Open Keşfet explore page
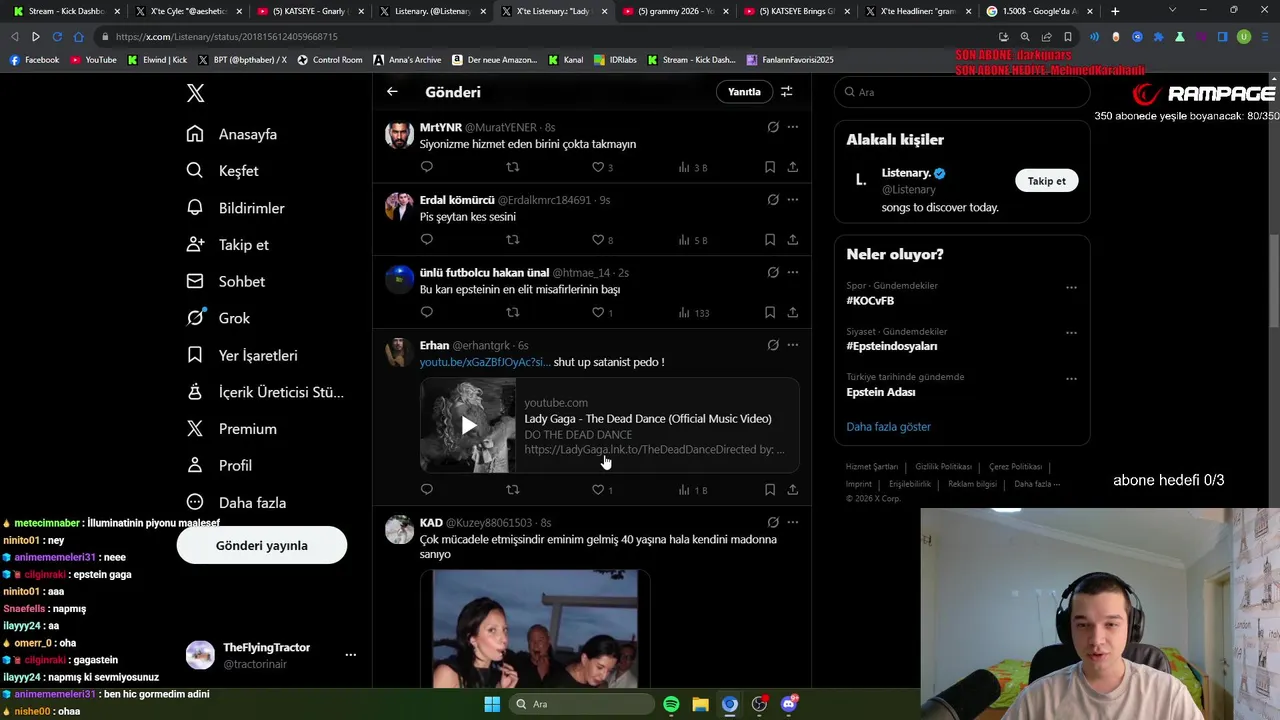Image resolution: width=1280 pixels, height=720 pixels. 222,171
